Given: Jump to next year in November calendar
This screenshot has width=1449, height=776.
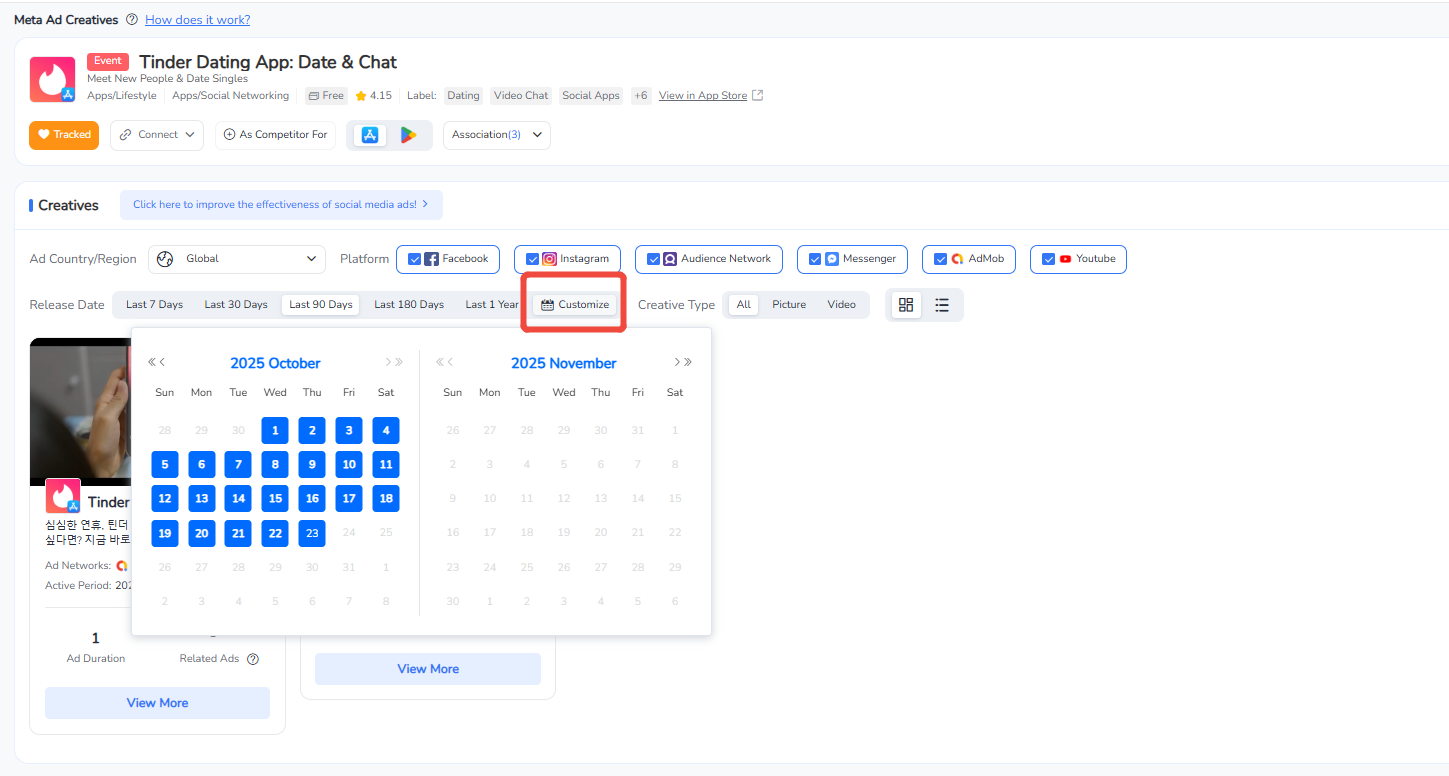Looking at the screenshot, I should point(688,363).
